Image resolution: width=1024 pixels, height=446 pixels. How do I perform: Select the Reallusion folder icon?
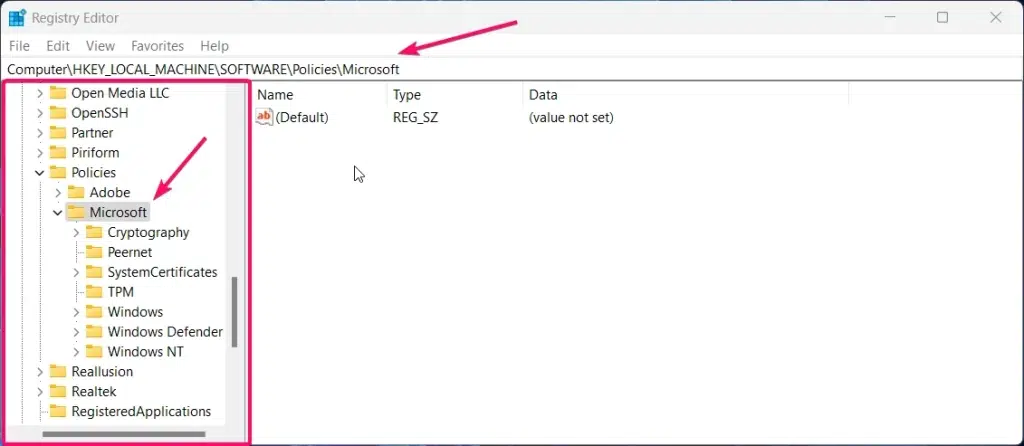point(58,372)
